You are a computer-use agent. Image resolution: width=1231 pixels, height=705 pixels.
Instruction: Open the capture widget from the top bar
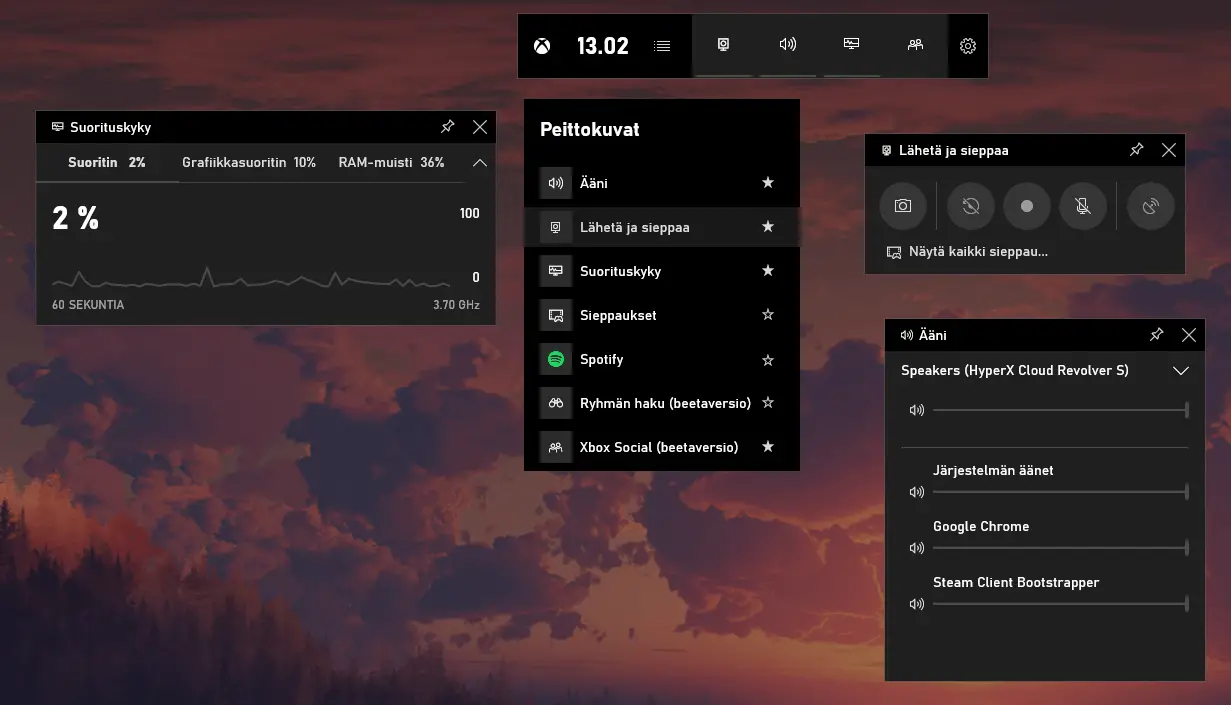click(724, 45)
